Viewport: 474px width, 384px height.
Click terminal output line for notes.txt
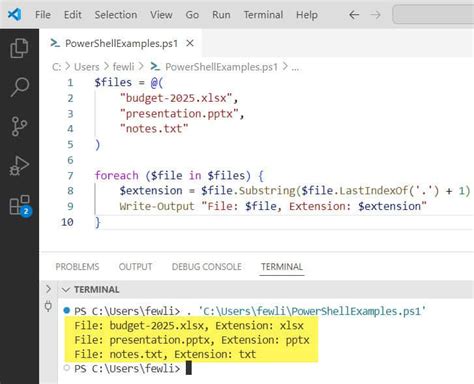tap(165, 354)
